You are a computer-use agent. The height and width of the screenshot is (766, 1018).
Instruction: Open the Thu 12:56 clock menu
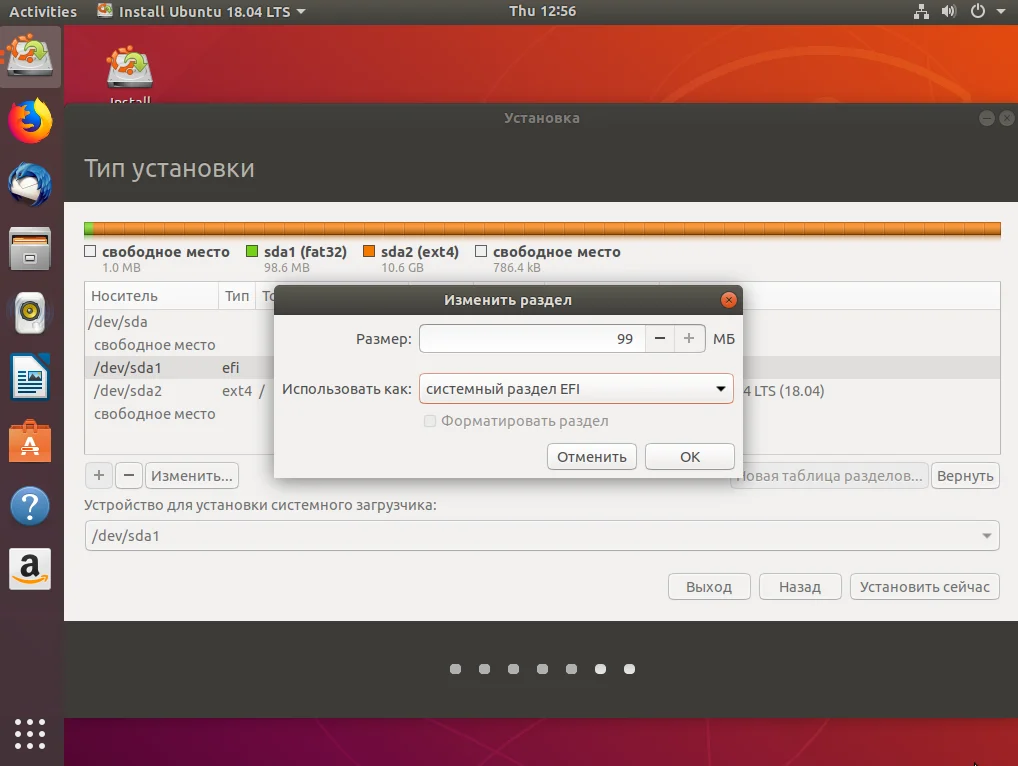coord(542,11)
